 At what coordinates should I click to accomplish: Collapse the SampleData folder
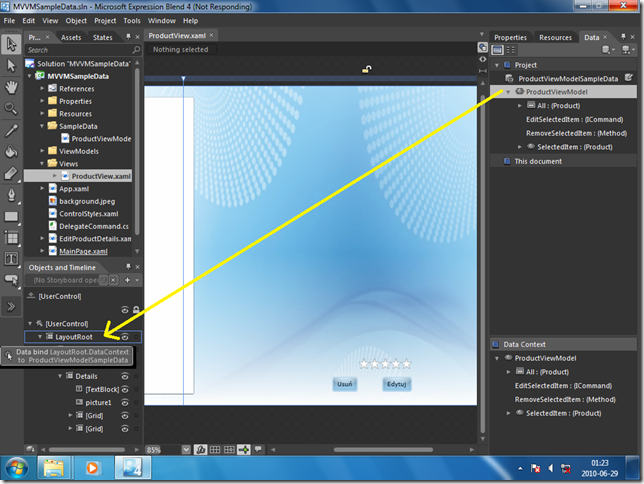[x=42, y=126]
